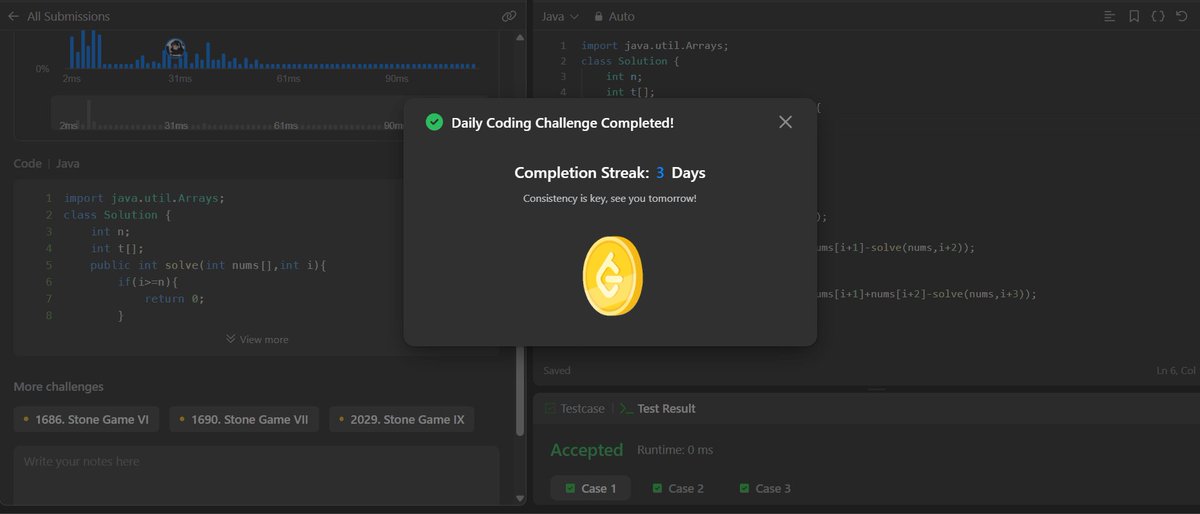Bookmark the editor code
The width and height of the screenshot is (1200, 514).
1134,16
